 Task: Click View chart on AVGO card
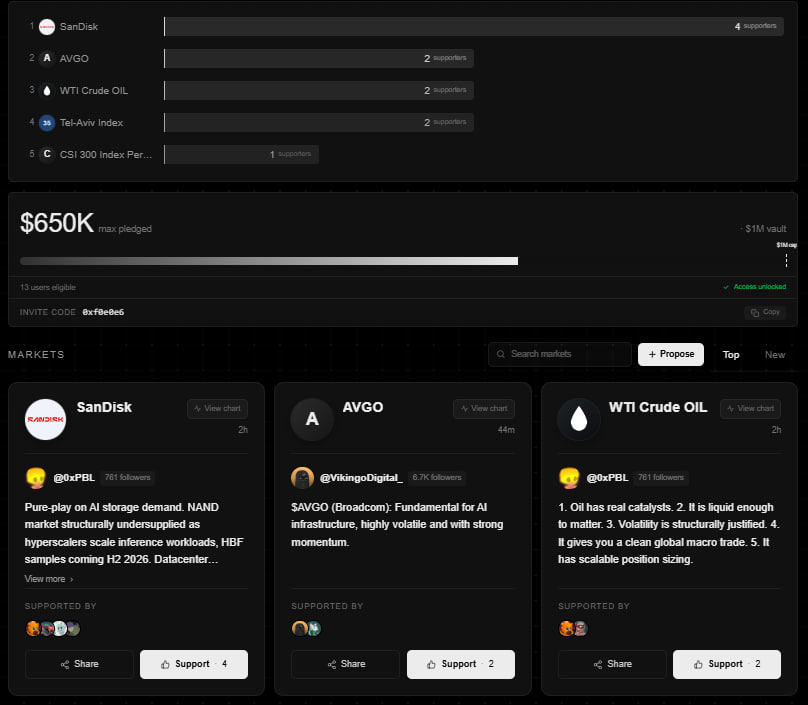point(484,409)
